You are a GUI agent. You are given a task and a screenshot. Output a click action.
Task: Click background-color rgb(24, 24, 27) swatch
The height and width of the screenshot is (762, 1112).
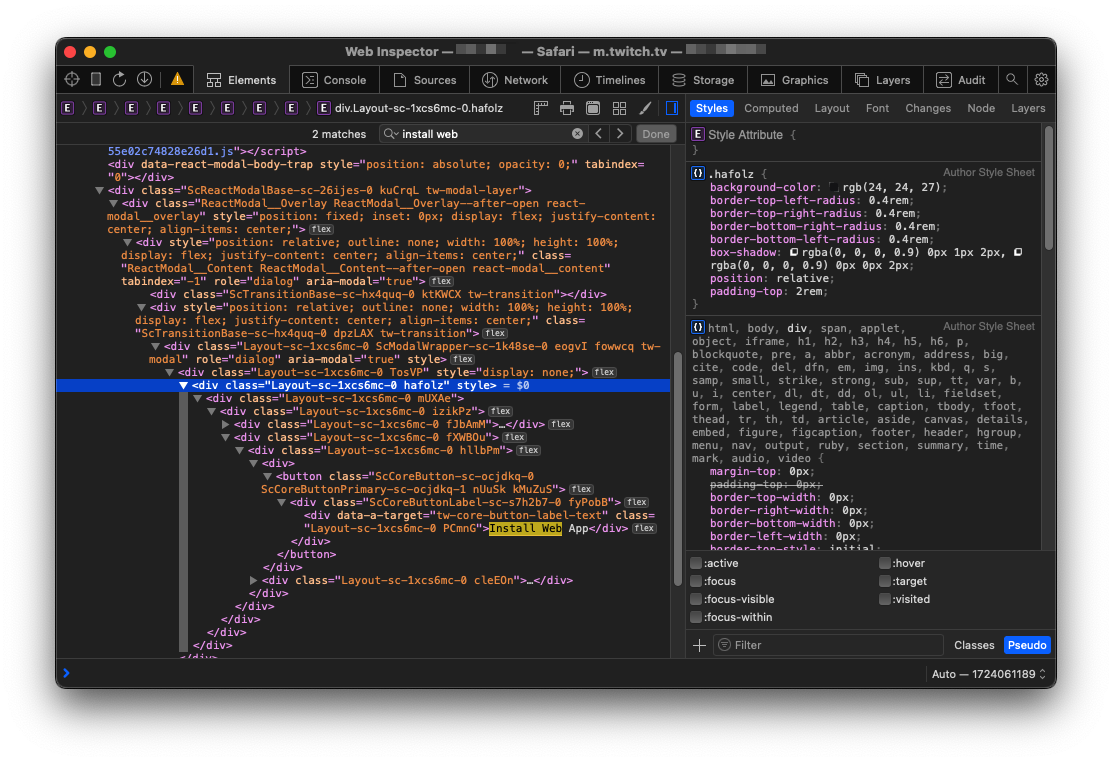(x=834, y=187)
